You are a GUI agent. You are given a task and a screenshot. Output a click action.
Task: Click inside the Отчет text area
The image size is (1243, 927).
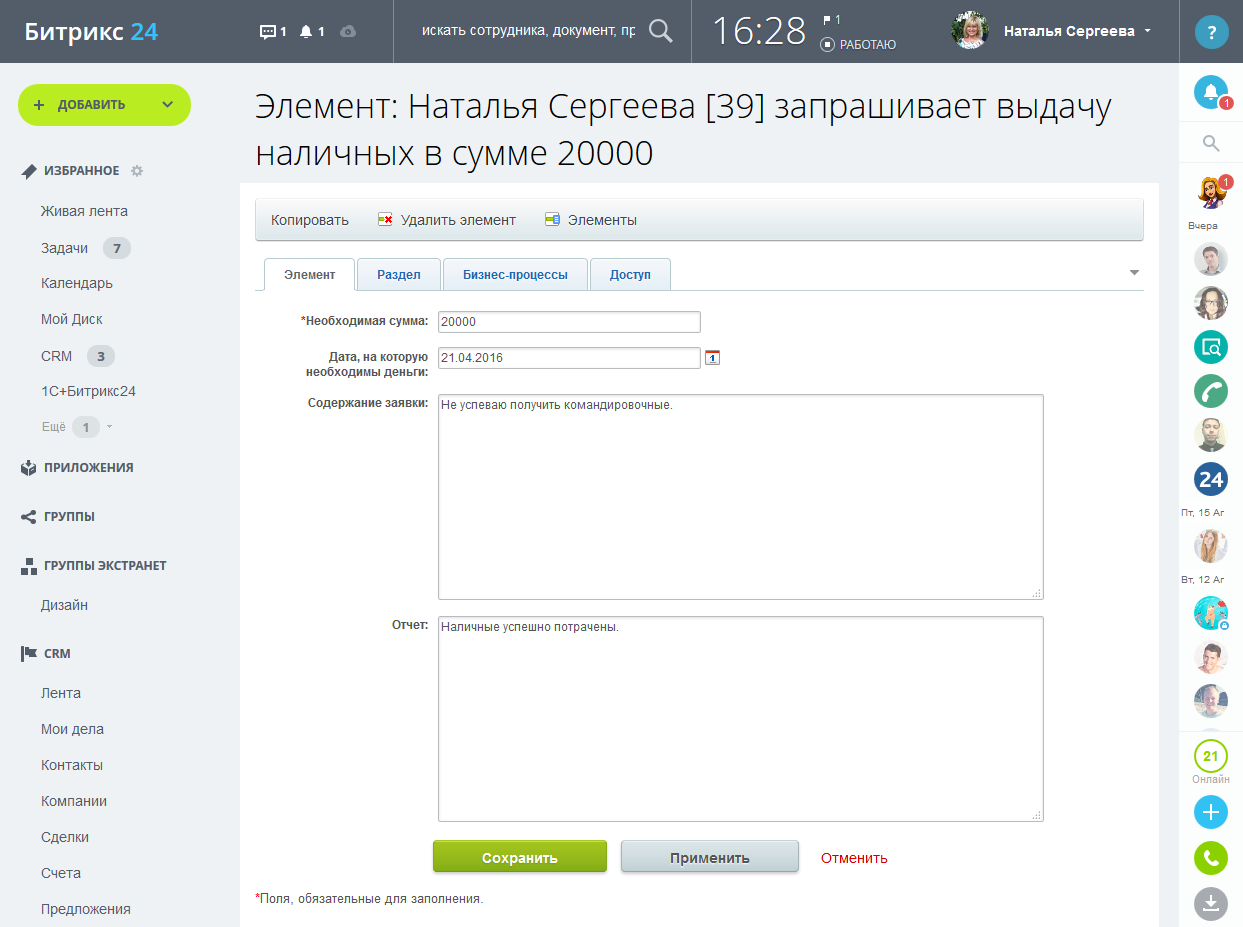coord(741,719)
